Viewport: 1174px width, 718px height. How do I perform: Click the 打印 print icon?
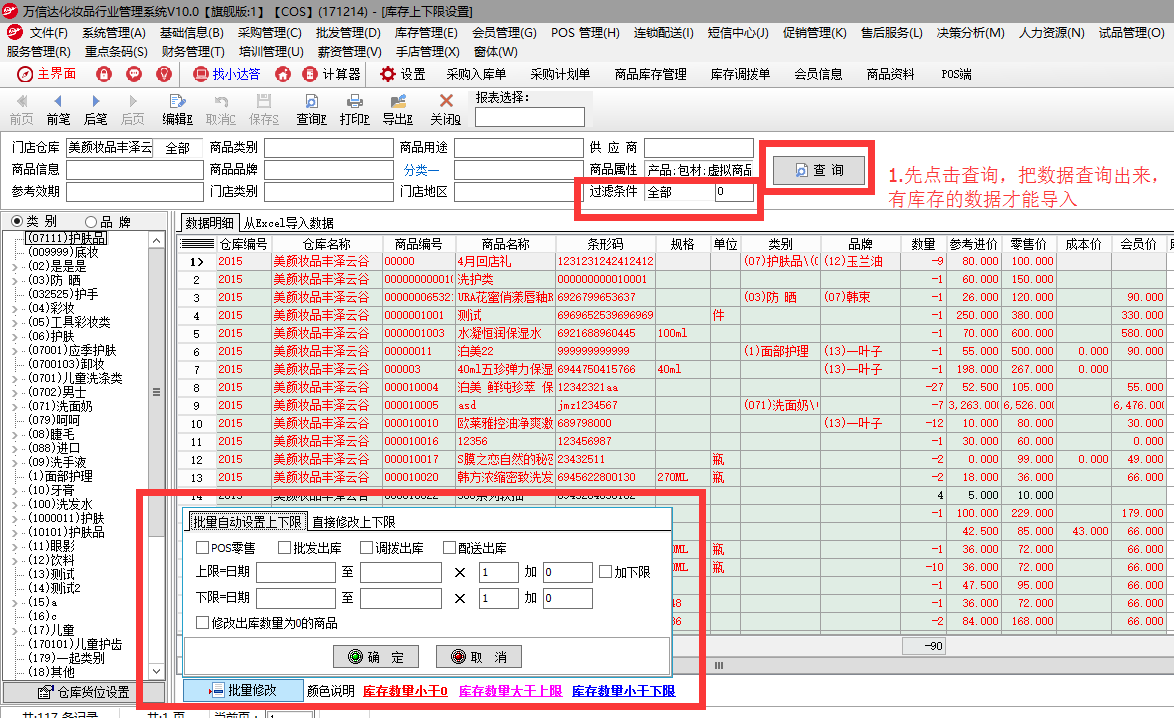tap(354, 109)
